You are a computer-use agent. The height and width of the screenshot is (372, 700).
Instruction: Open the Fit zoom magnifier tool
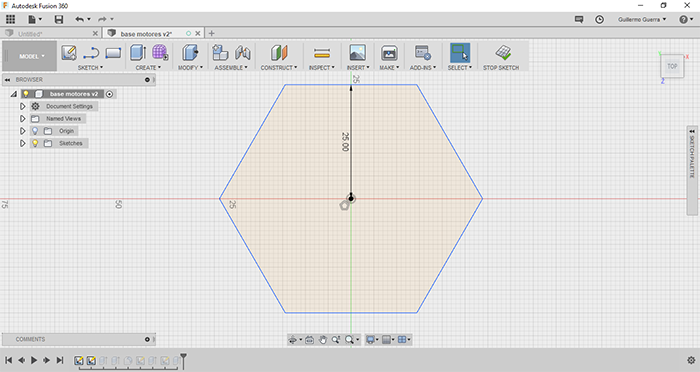click(x=349, y=340)
